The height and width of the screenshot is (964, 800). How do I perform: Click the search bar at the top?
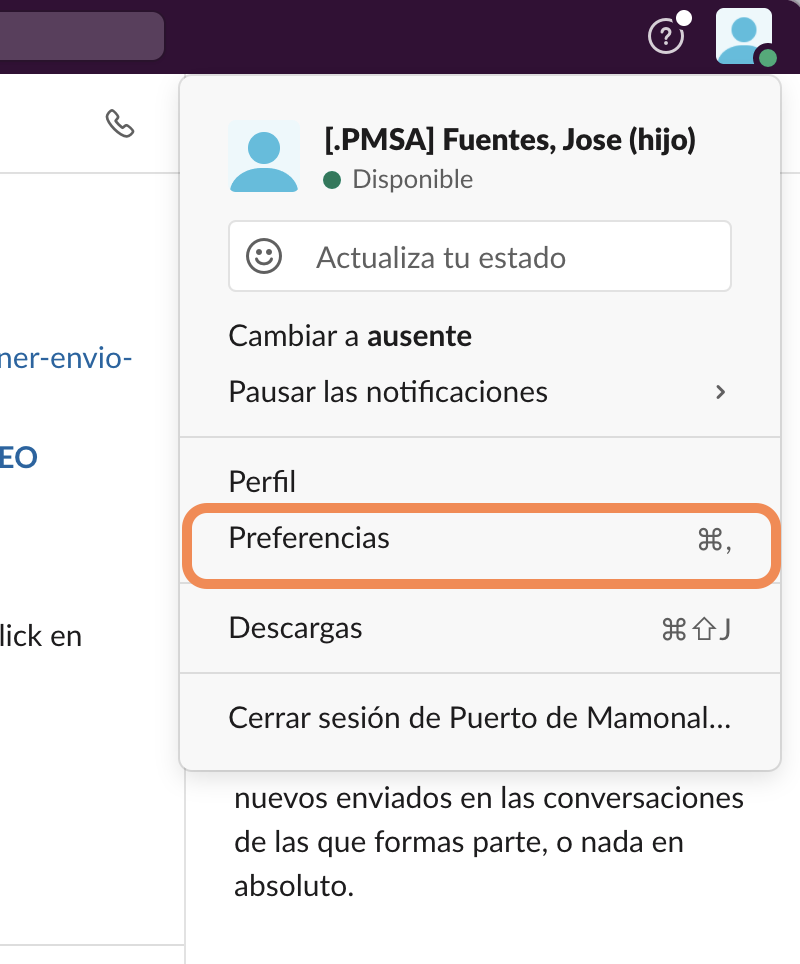click(80, 36)
